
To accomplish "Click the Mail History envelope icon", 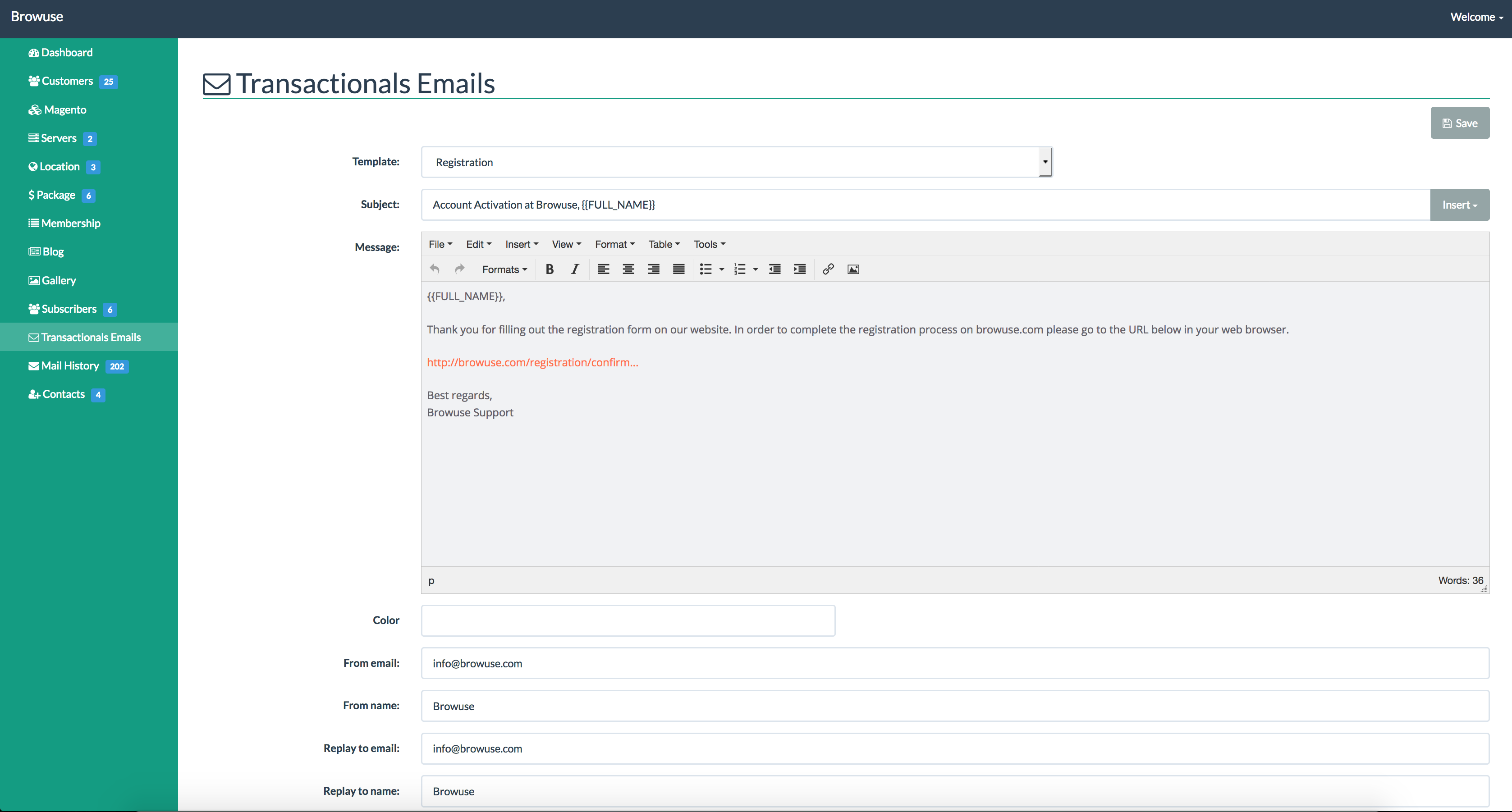I will [33, 366].
